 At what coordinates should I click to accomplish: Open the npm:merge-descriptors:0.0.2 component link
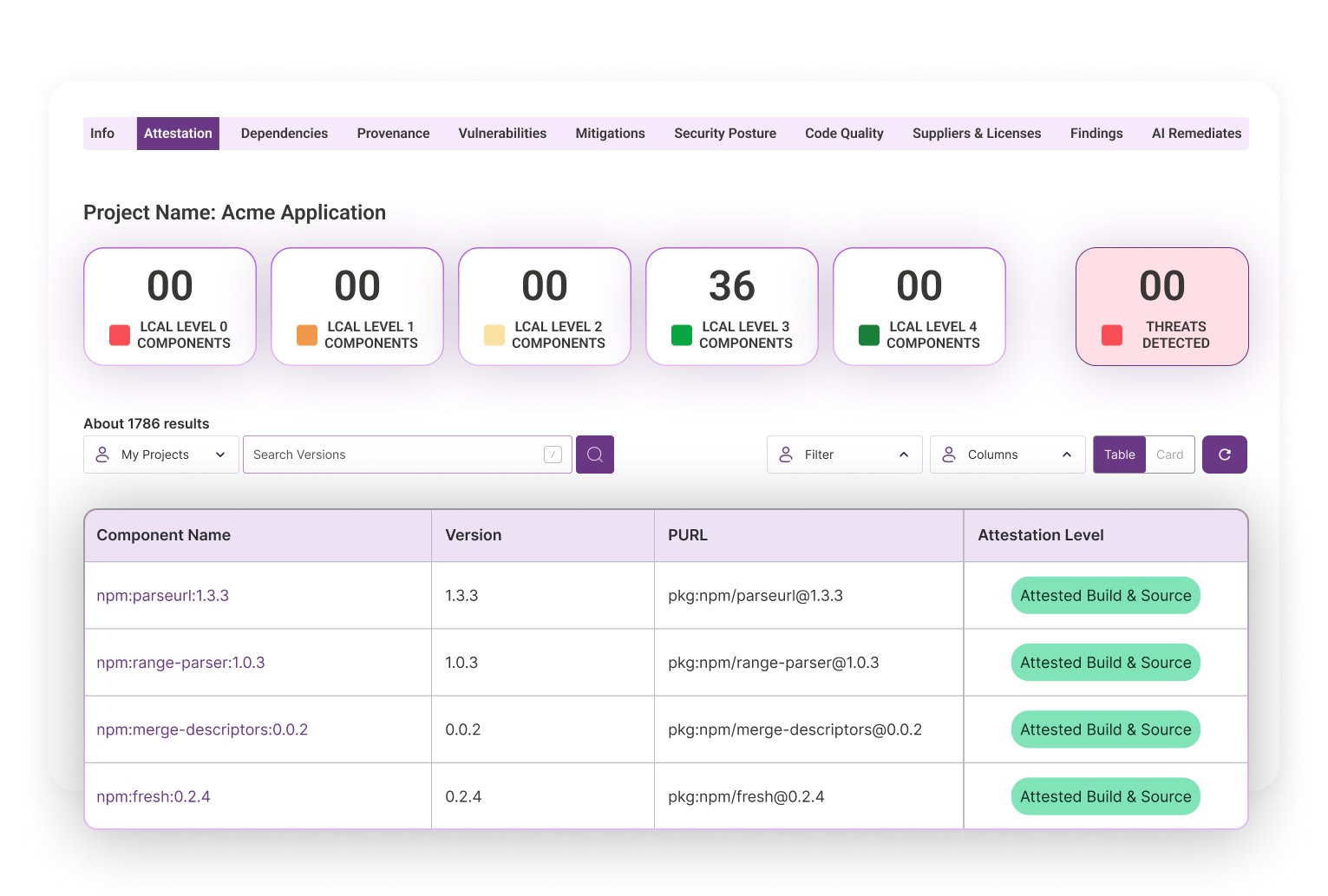pos(202,729)
